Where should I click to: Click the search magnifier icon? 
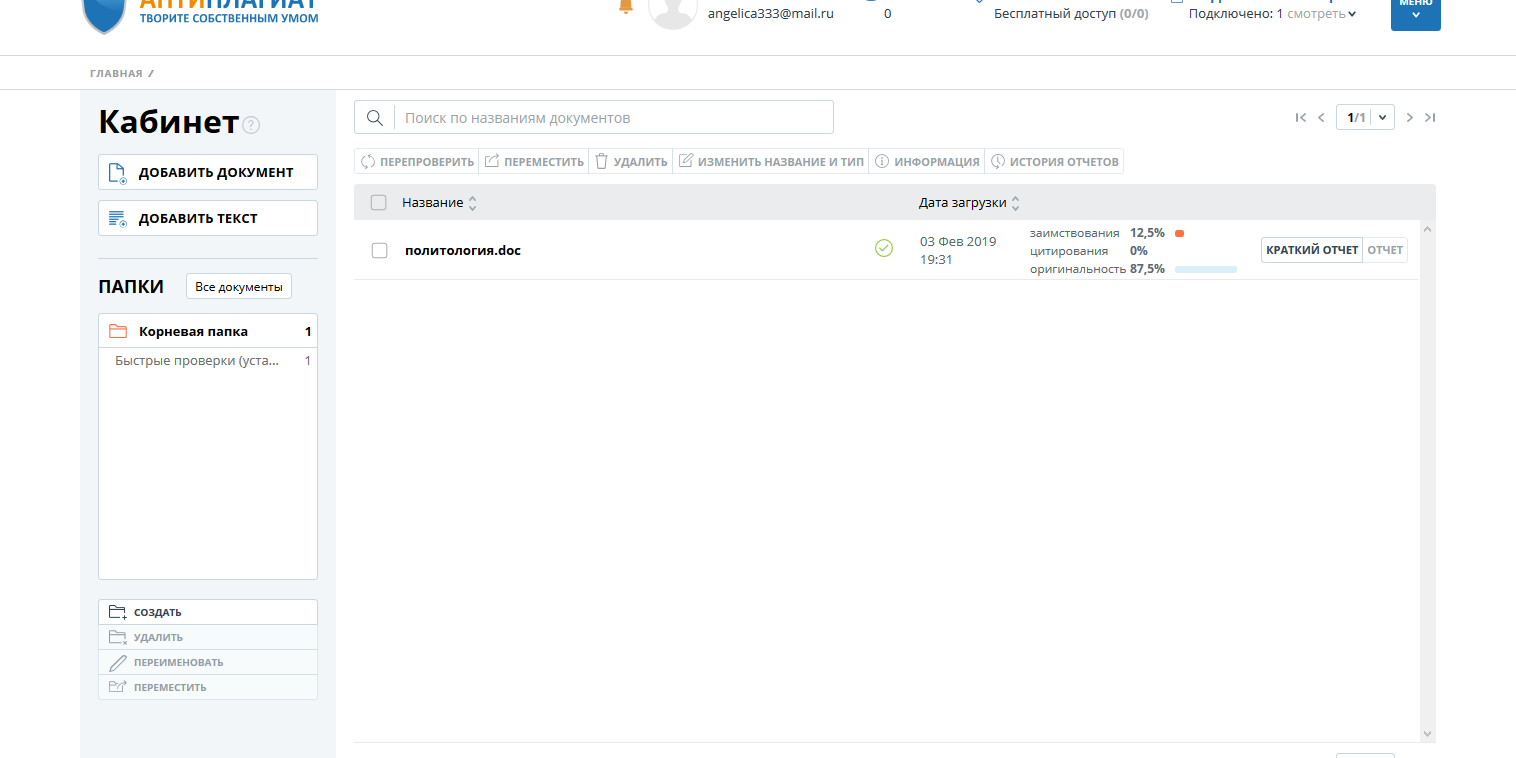pos(375,118)
